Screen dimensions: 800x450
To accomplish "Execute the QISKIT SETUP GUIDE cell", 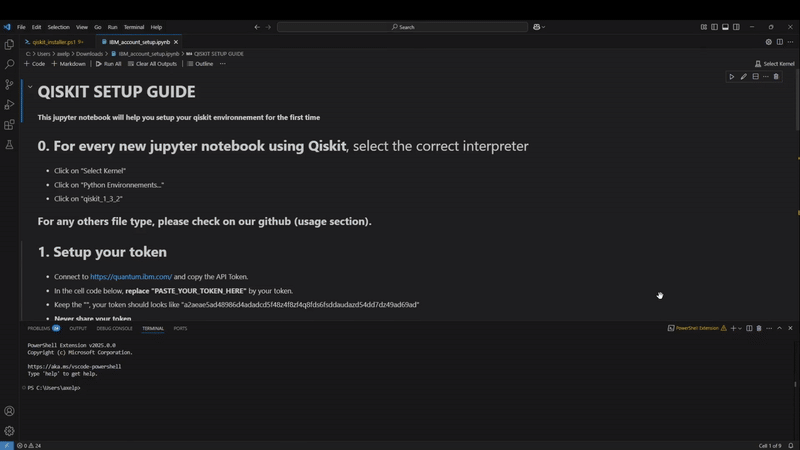I will point(732,77).
